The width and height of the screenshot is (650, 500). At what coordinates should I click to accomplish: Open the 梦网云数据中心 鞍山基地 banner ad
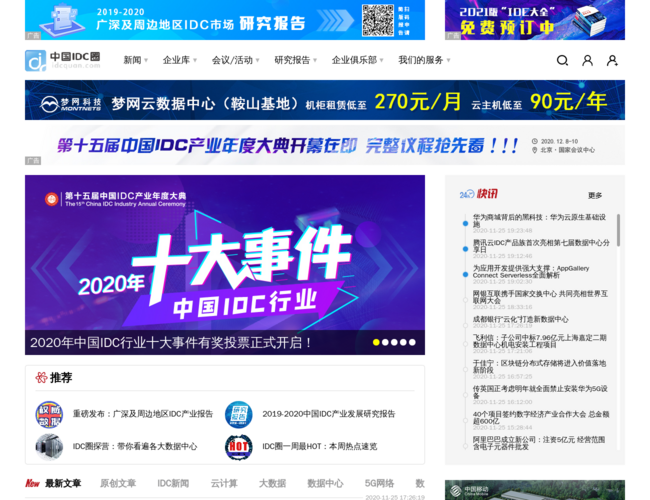(325, 100)
